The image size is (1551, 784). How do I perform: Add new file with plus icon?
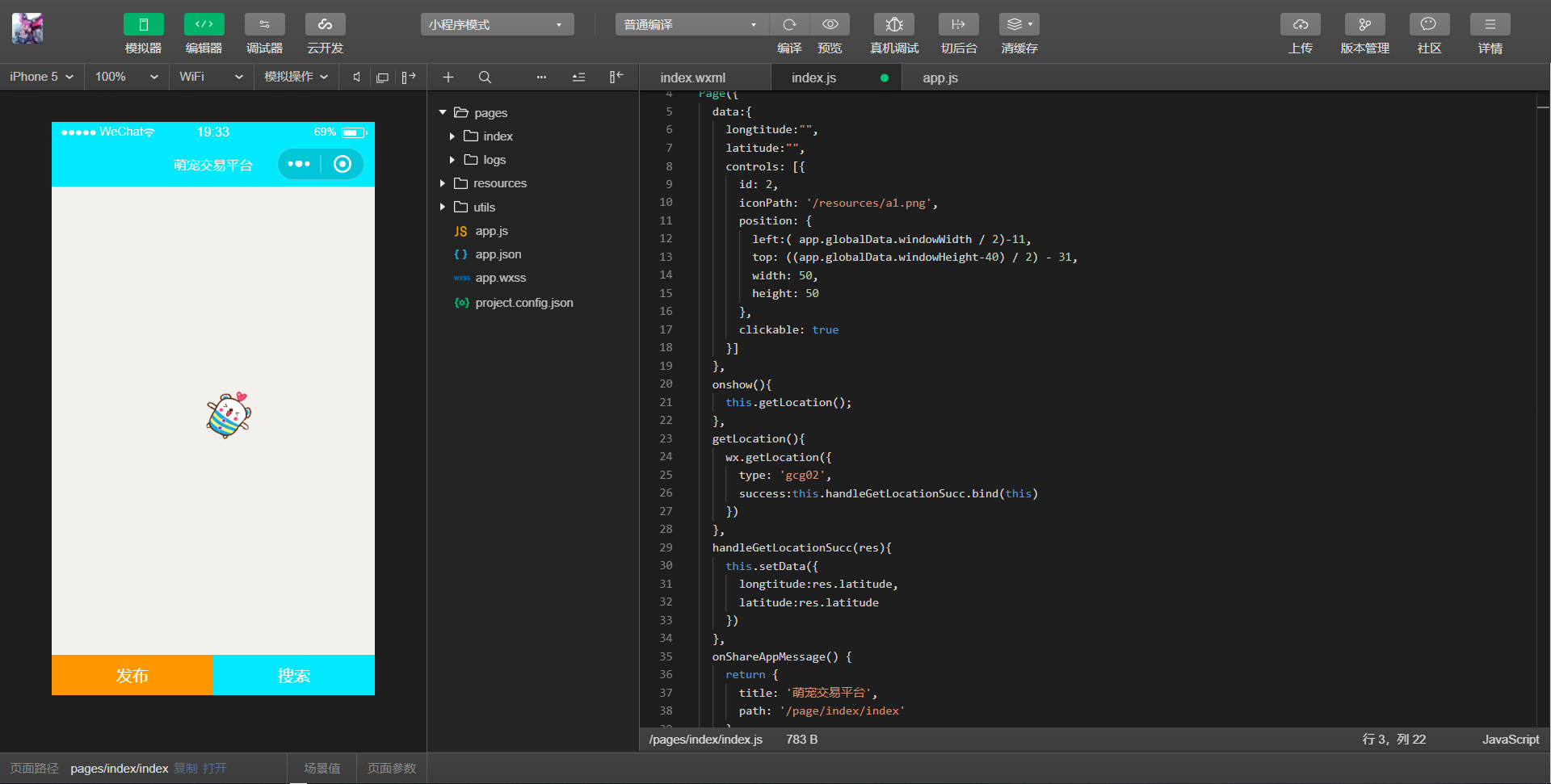[448, 78]
